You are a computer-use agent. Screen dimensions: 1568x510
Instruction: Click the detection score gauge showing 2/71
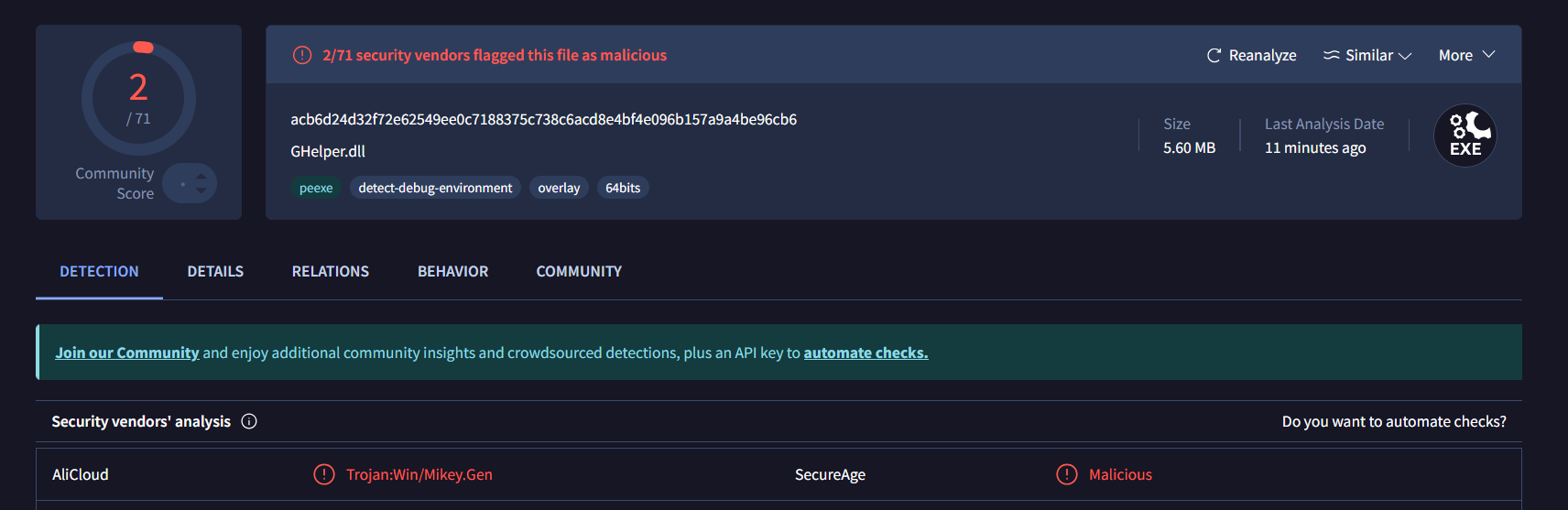[x=138, y=98]
